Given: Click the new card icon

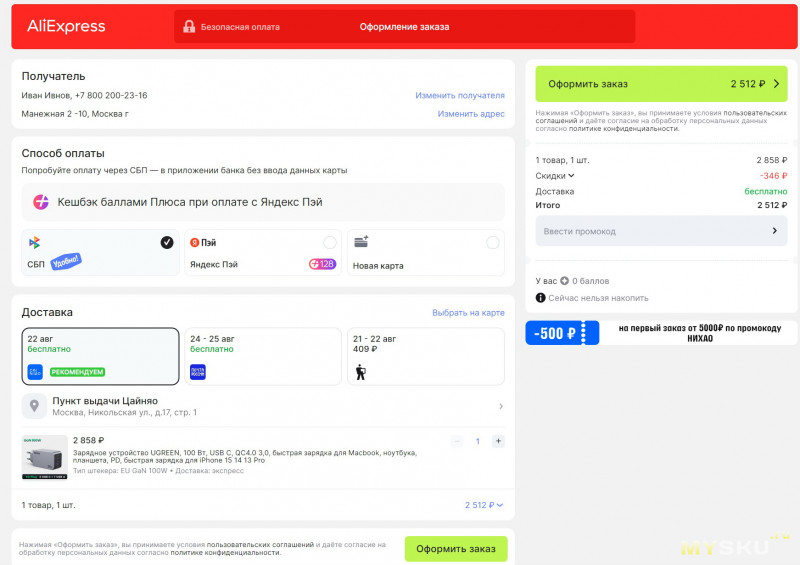Looking at the screenshot, I should [361, 241].
